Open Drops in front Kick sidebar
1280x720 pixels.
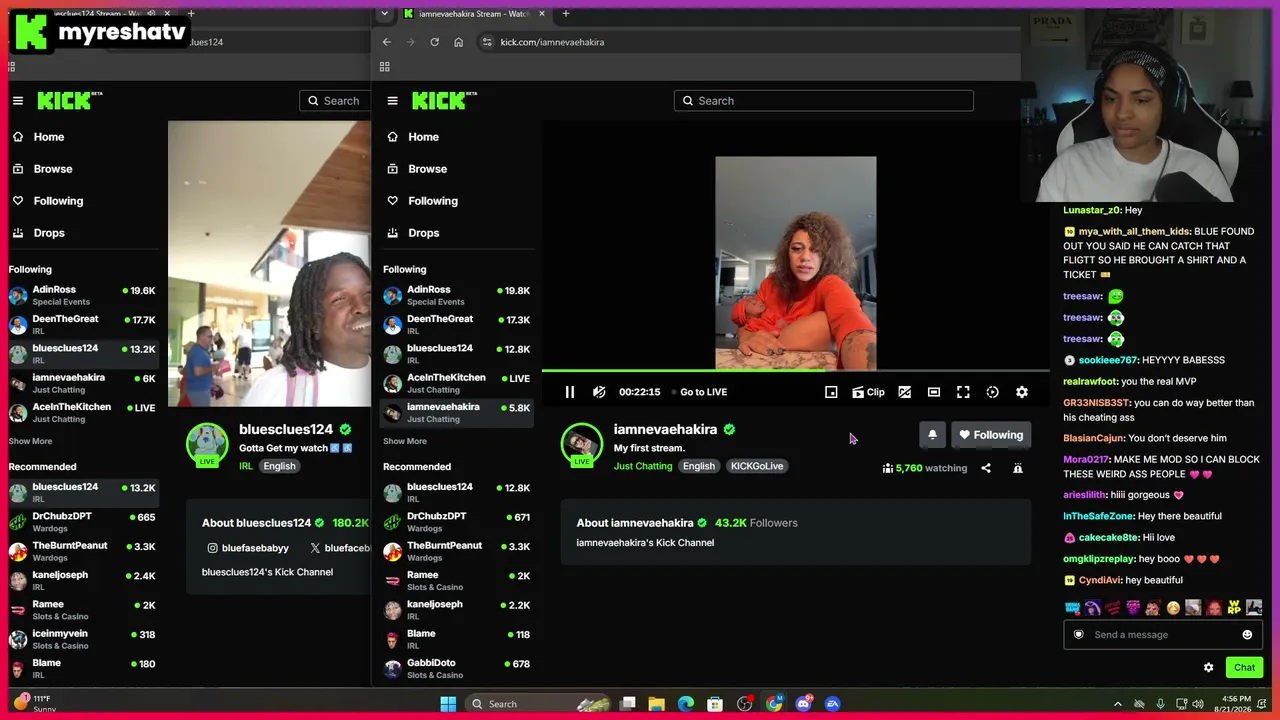tap(457, 233)
